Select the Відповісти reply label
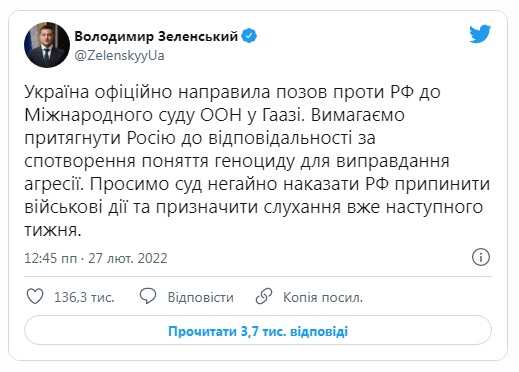This screenshot has width=519, height=372. tap(201, 297)
